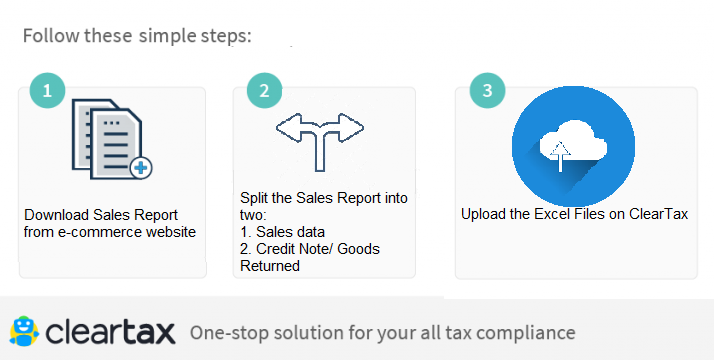
Task: Click the split arrows icon in step 2
Action: [x=320, y=142]
